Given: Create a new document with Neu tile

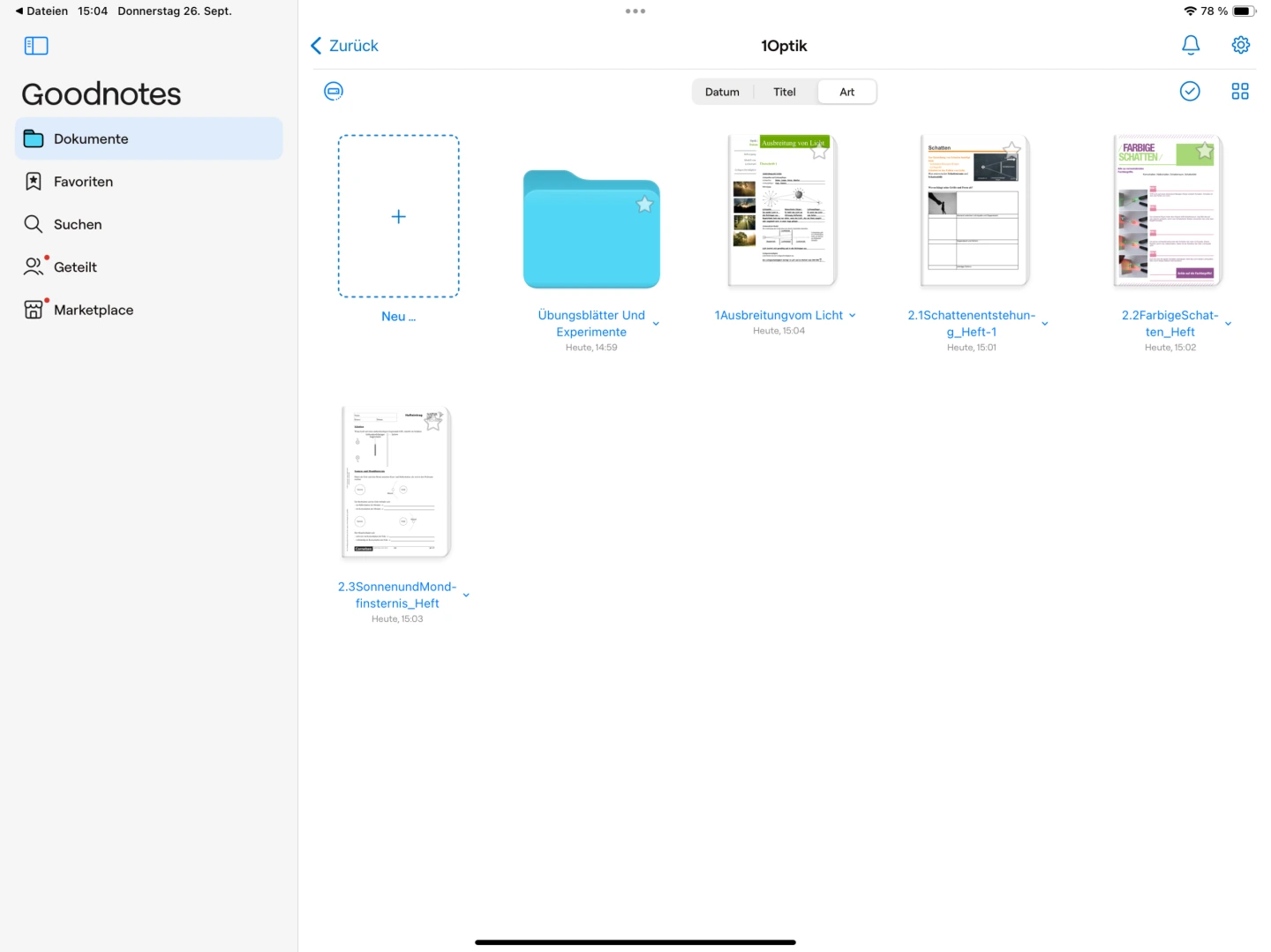Looking at the screenshot, I should coord(398,216).
